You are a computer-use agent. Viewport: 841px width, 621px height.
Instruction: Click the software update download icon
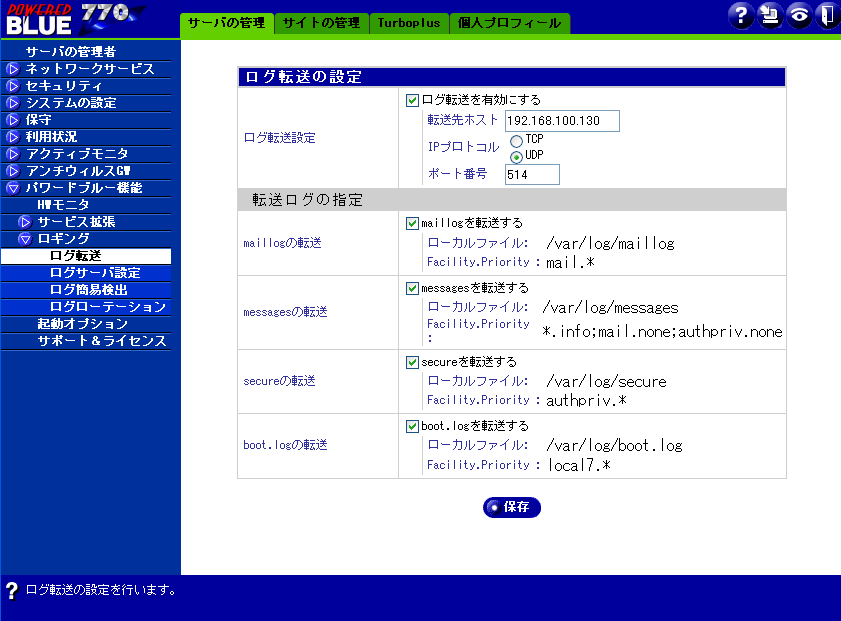tap(769, 14)
